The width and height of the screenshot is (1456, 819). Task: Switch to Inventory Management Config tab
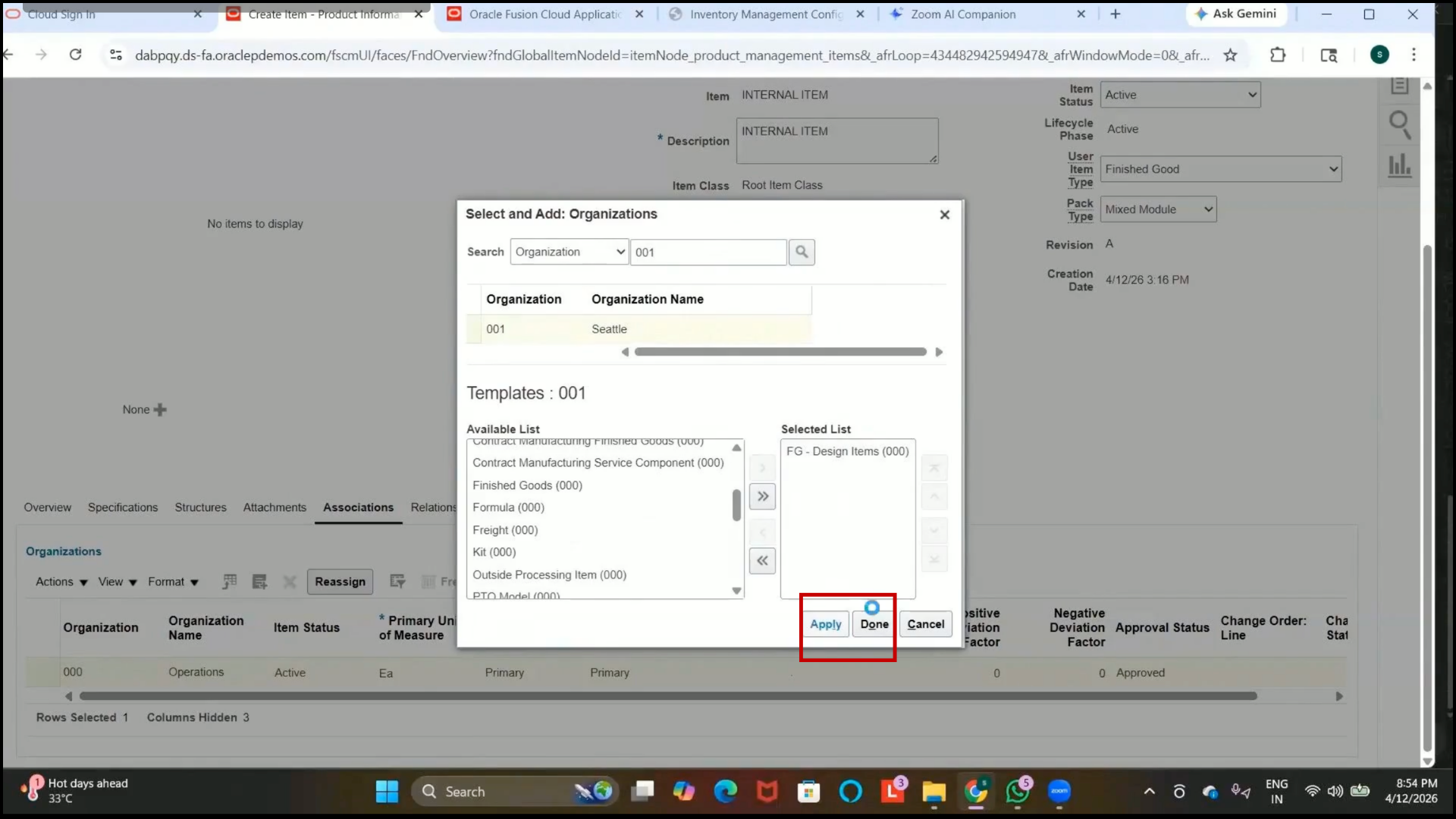tap(766, 14)
